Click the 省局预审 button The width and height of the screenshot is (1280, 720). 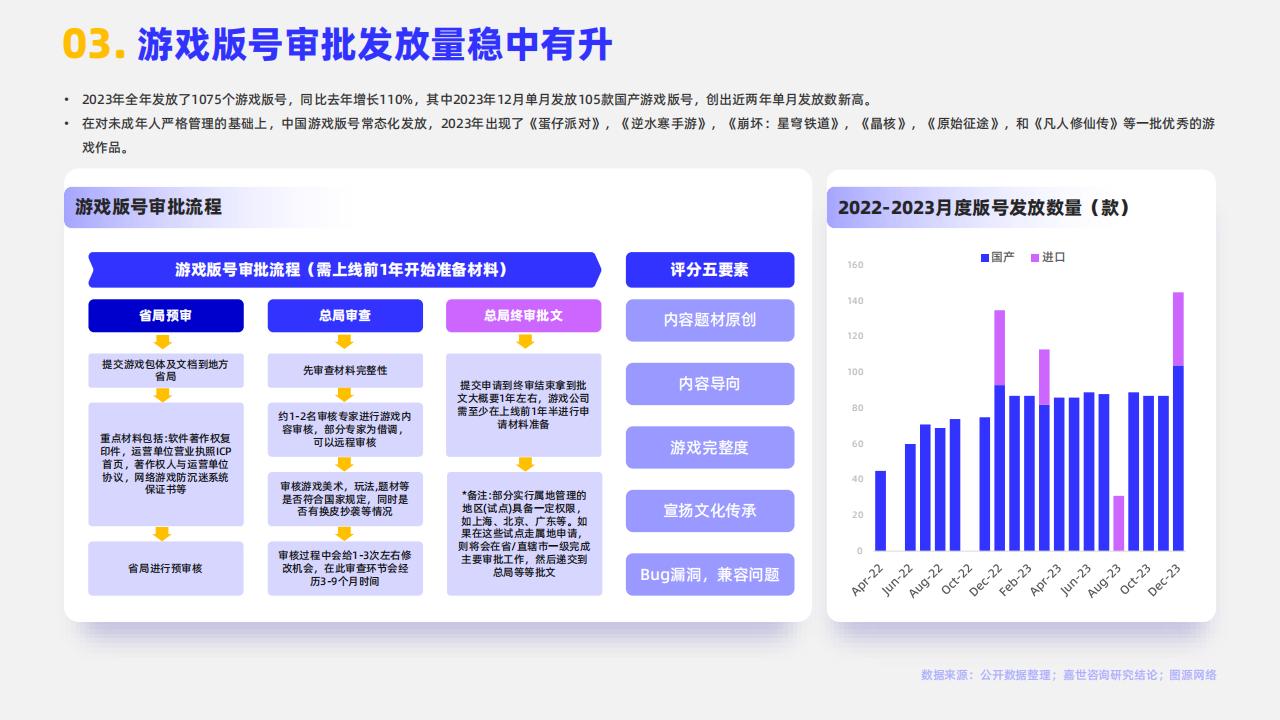click(166, 316)
